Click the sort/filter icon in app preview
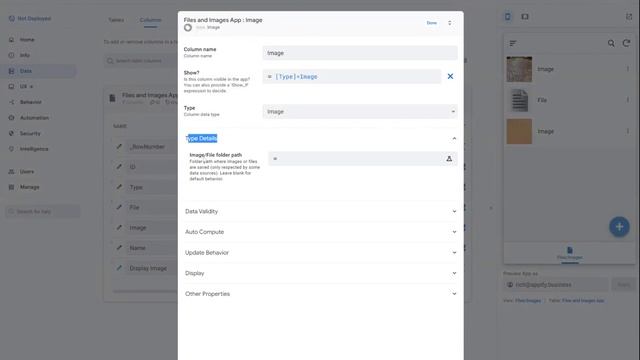The width and height of the screenshot is (640, 360). pyautogui.click(x=513, y=43)
